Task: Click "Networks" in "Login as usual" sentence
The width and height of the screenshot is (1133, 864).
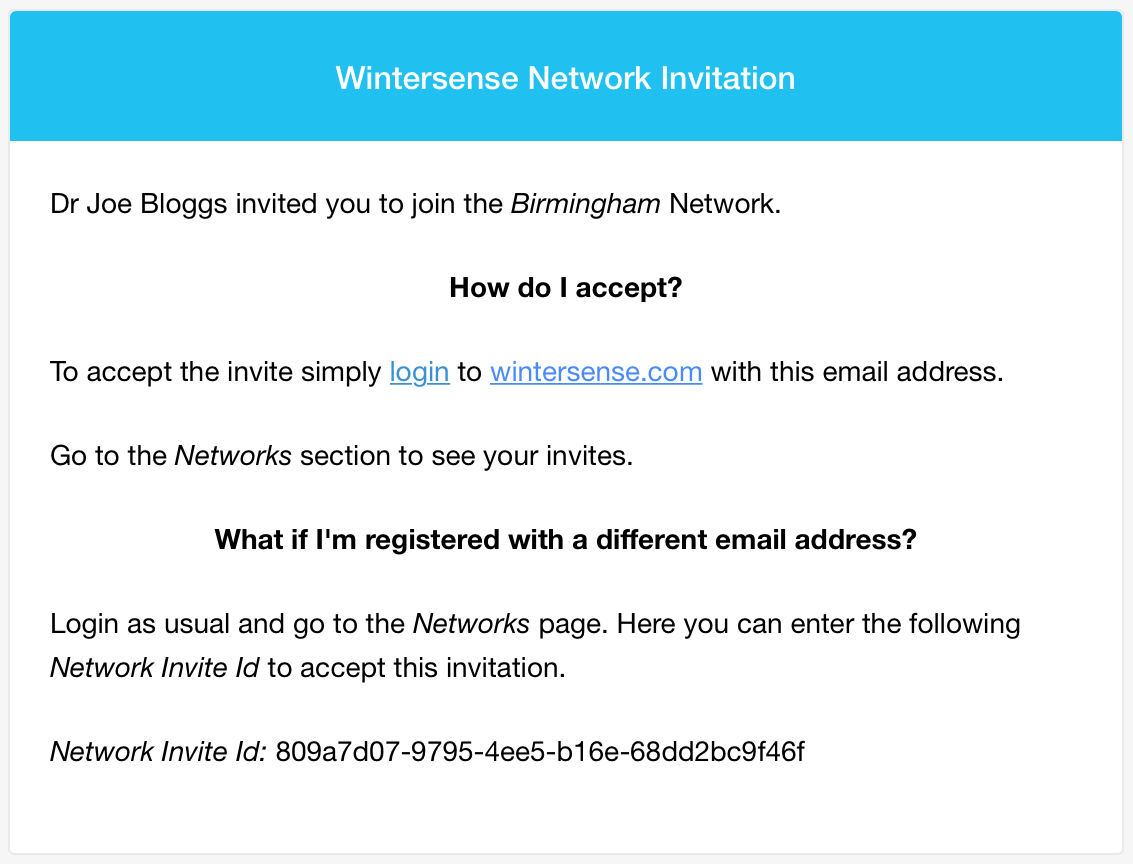Action: coord(471,624)
